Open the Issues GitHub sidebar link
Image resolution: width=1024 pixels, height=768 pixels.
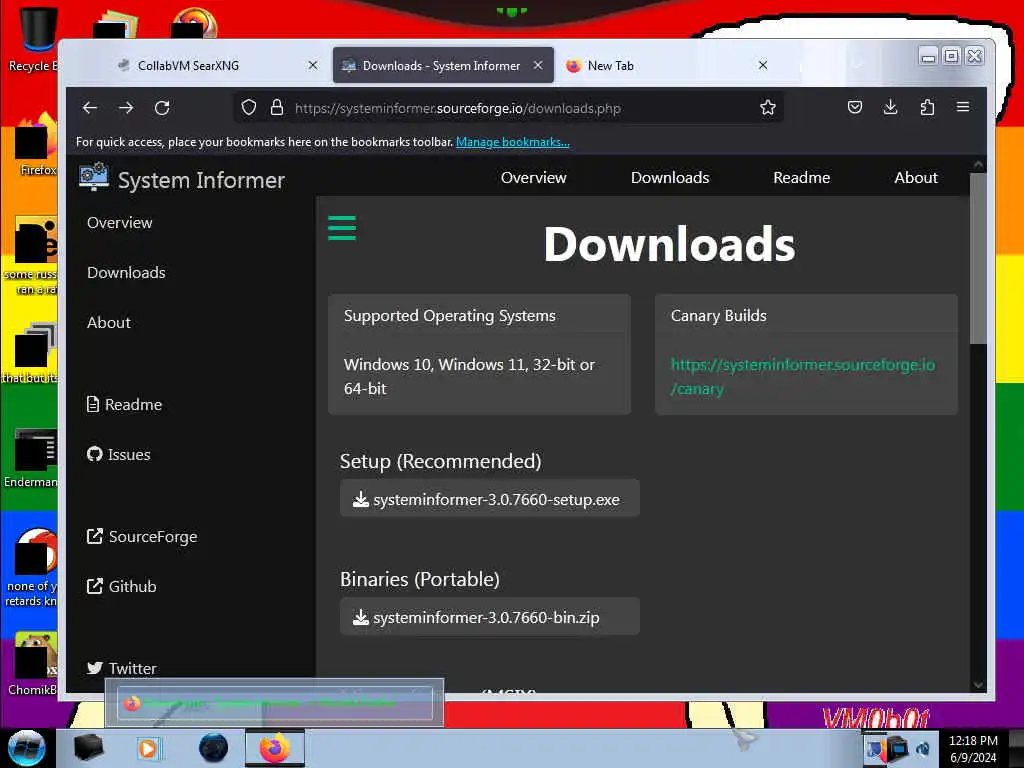tap(118, 455)
